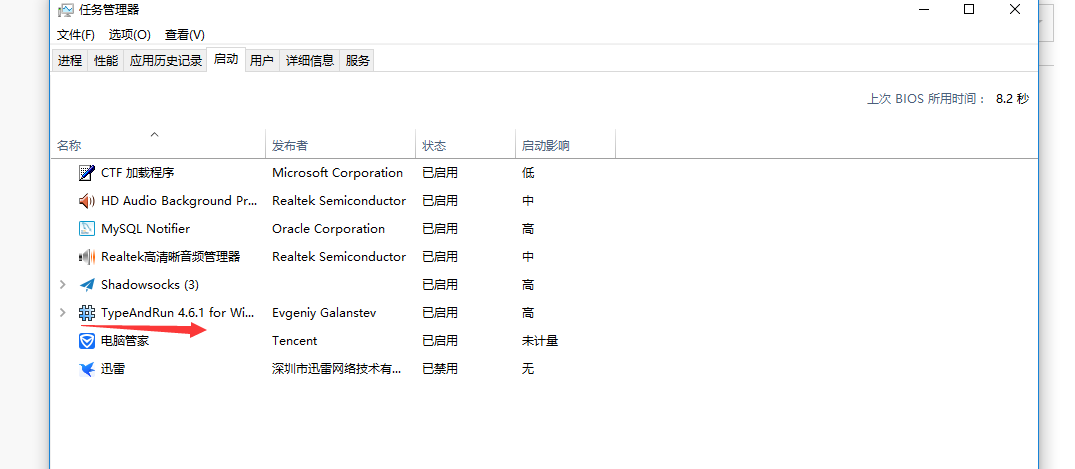This screenshot has height=469, width=1075.
Task: Switch to the 性能 tab
Action: pyautogui.click(x=106, y=60)
